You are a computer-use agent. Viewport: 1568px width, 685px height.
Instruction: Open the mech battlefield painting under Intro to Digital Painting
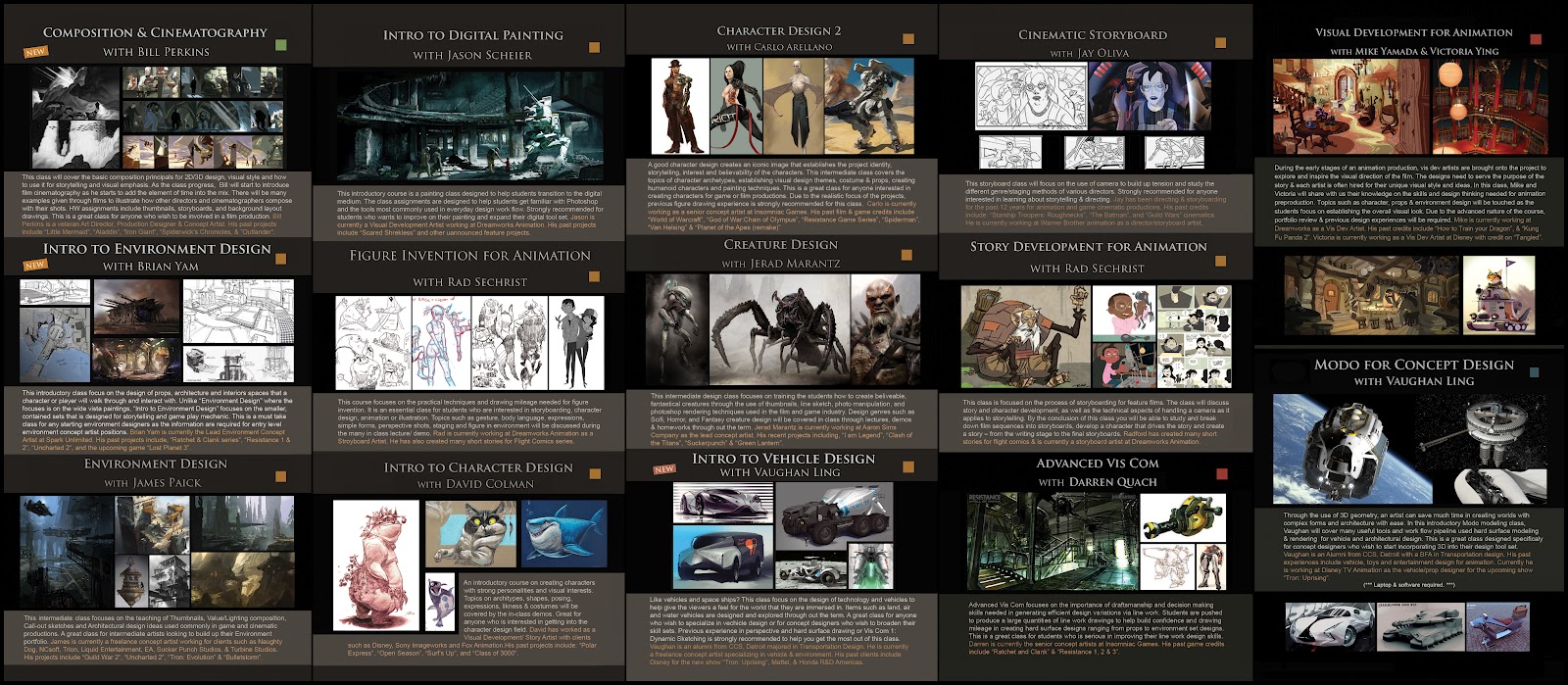pyautogui.click(x=469, y=125)
